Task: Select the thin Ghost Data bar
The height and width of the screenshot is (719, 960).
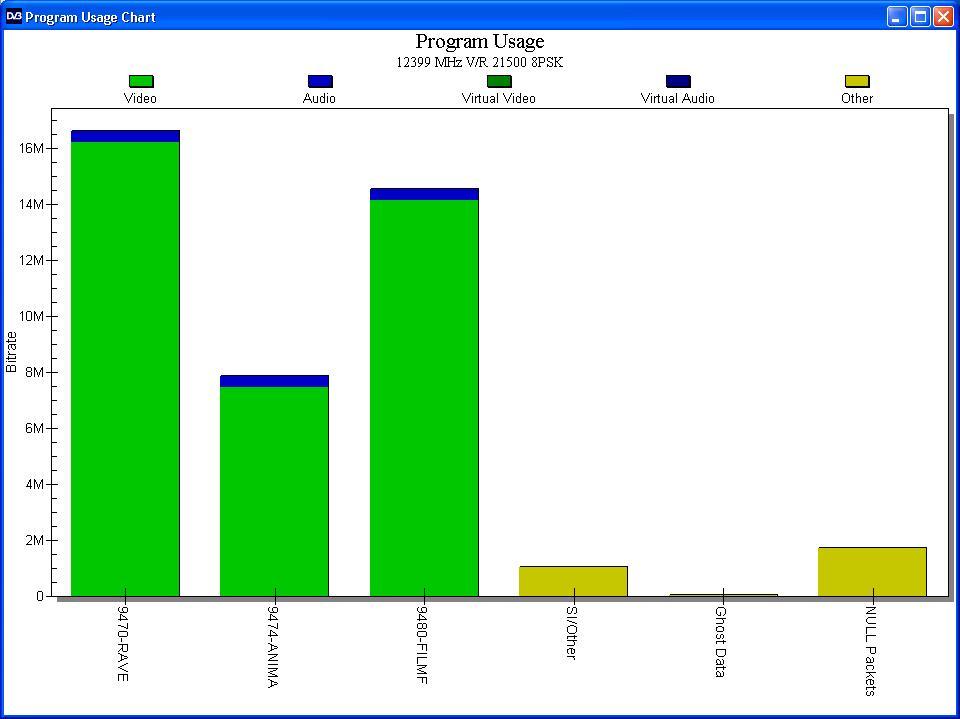Action: pos(723,595)
